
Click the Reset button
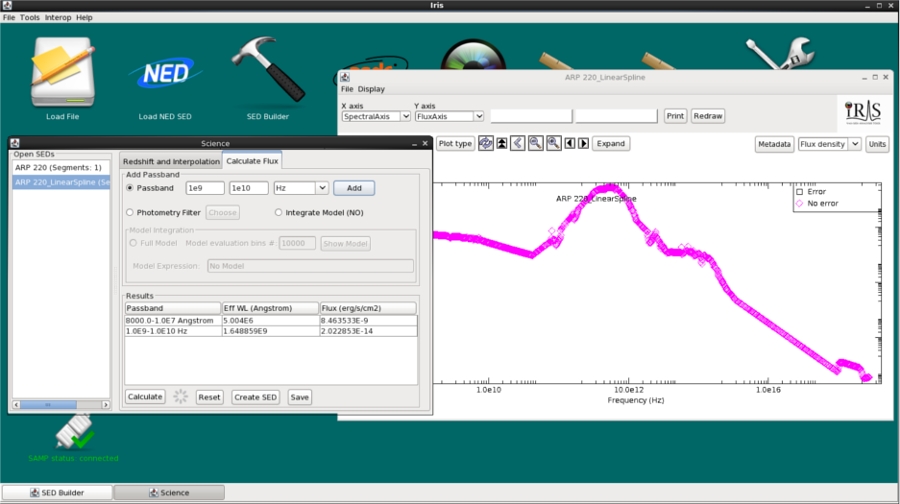pos(209,397)
